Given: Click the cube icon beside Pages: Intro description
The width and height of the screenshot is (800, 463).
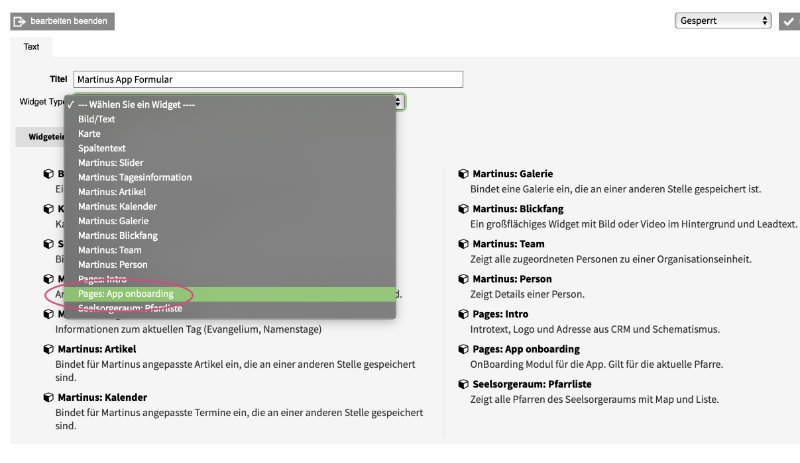Looking at the screenshot, I should pyautogui.click(x=464, y=314).
